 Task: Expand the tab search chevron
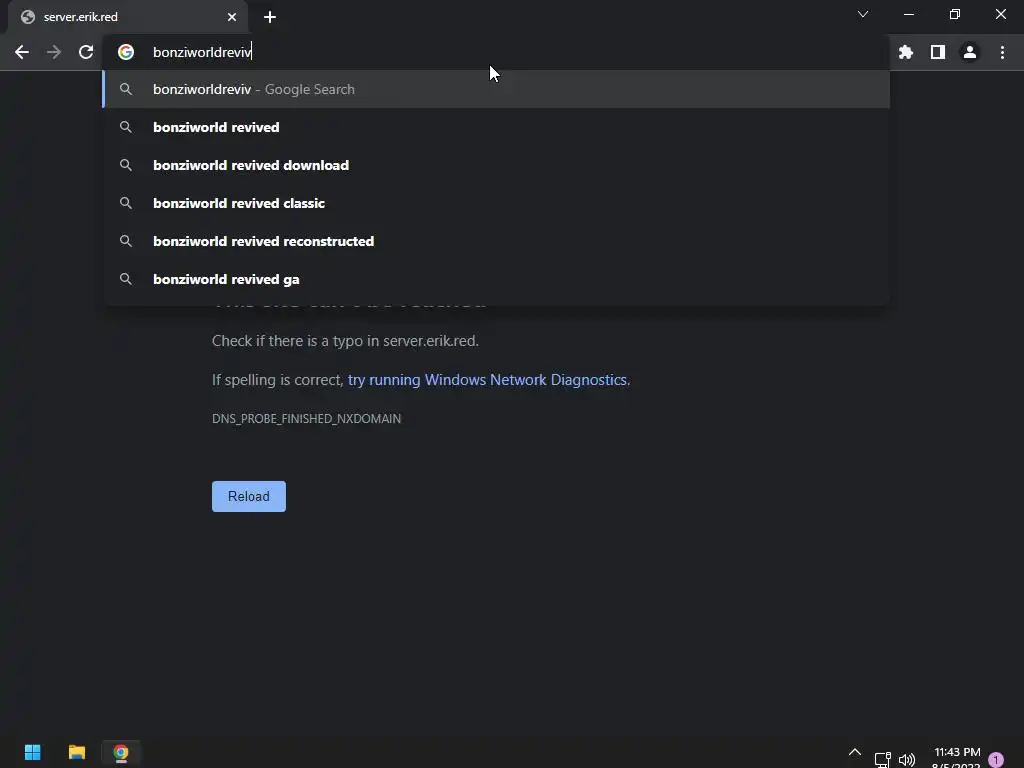[863, 14]
